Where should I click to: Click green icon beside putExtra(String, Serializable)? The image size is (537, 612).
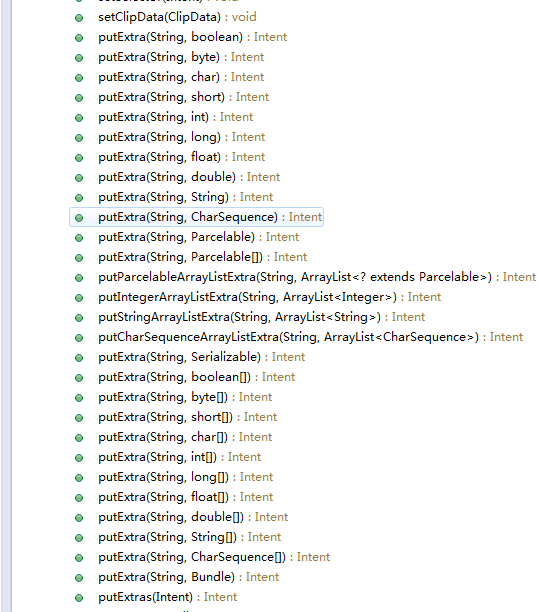click(79, 358)
